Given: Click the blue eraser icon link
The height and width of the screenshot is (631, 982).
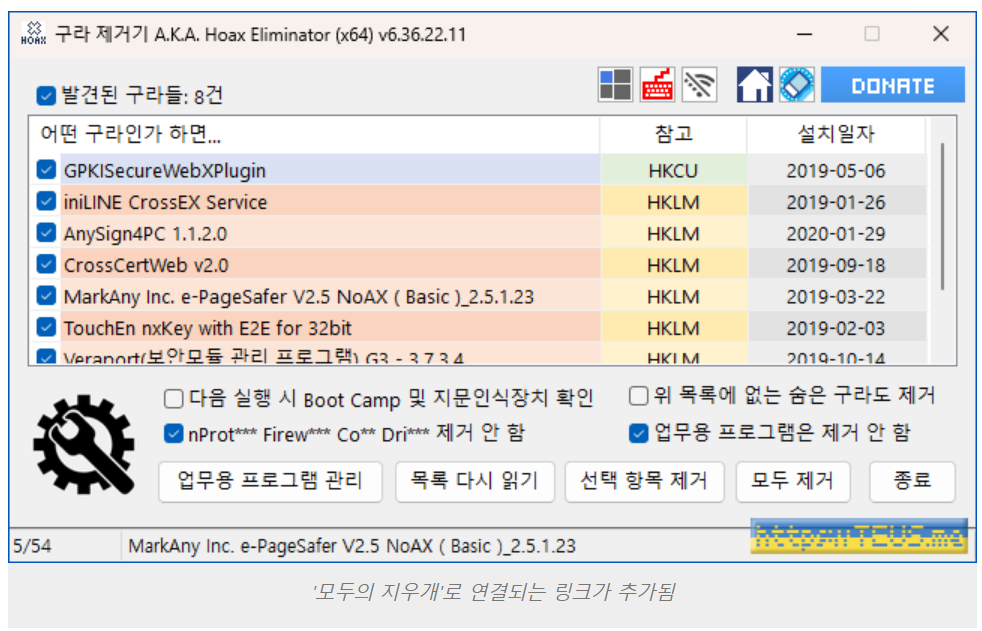Looking at the screenshot, I should tap(797, 85).
